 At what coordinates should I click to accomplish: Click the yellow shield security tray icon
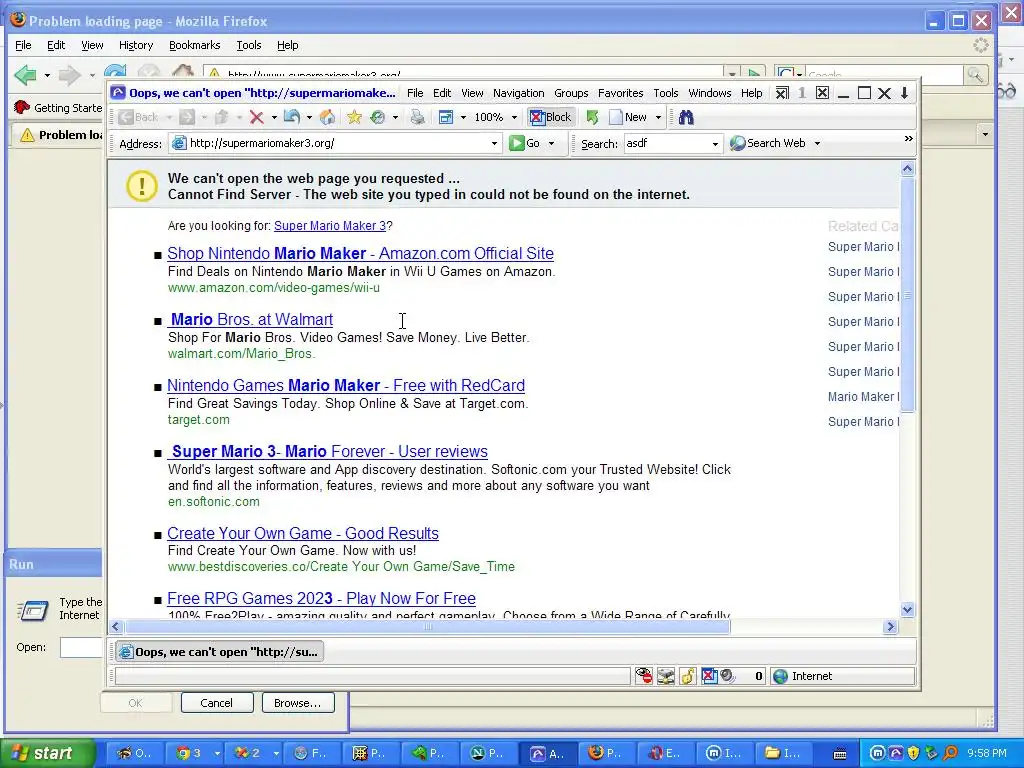point(914,754)
